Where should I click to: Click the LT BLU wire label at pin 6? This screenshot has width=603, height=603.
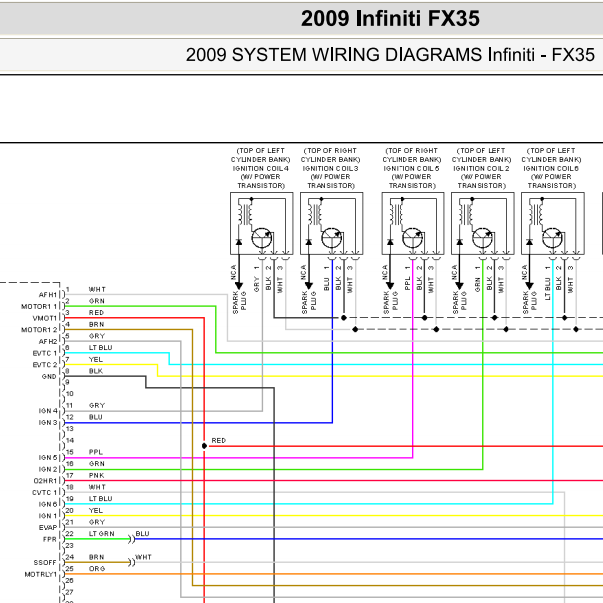(x=100, y=348)
